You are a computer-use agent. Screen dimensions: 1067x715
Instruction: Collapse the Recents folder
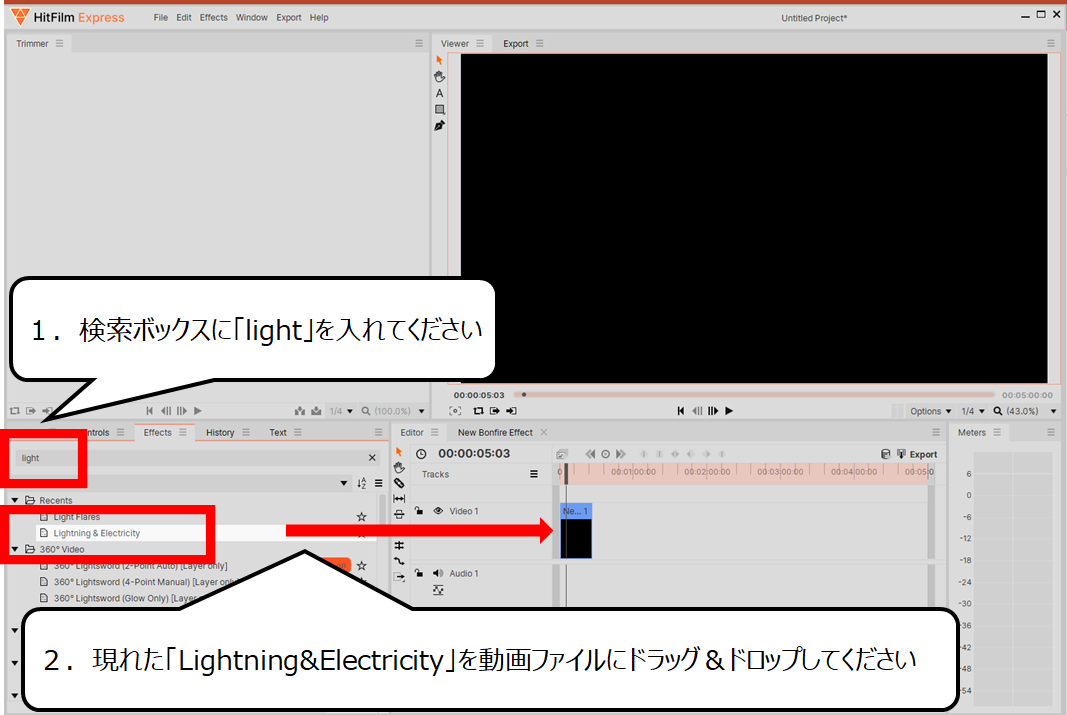[x=14, y=500]
